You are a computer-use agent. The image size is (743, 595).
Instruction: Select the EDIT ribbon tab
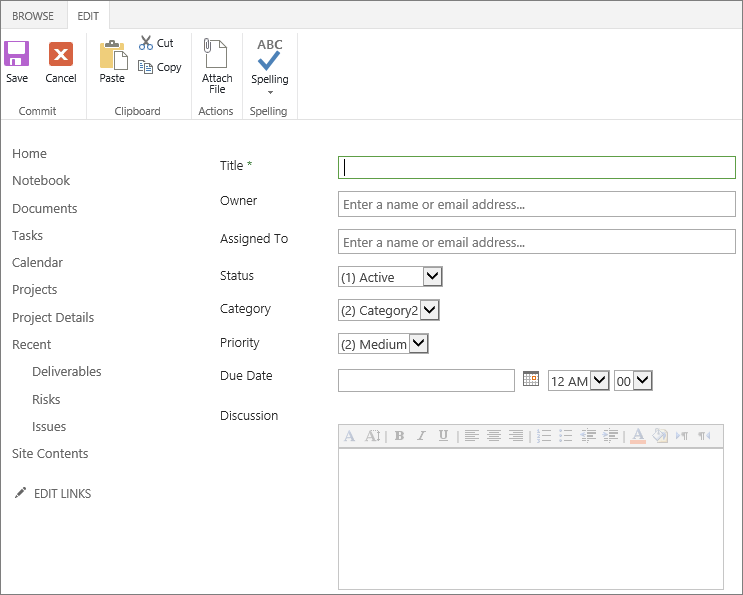(88, 16)
